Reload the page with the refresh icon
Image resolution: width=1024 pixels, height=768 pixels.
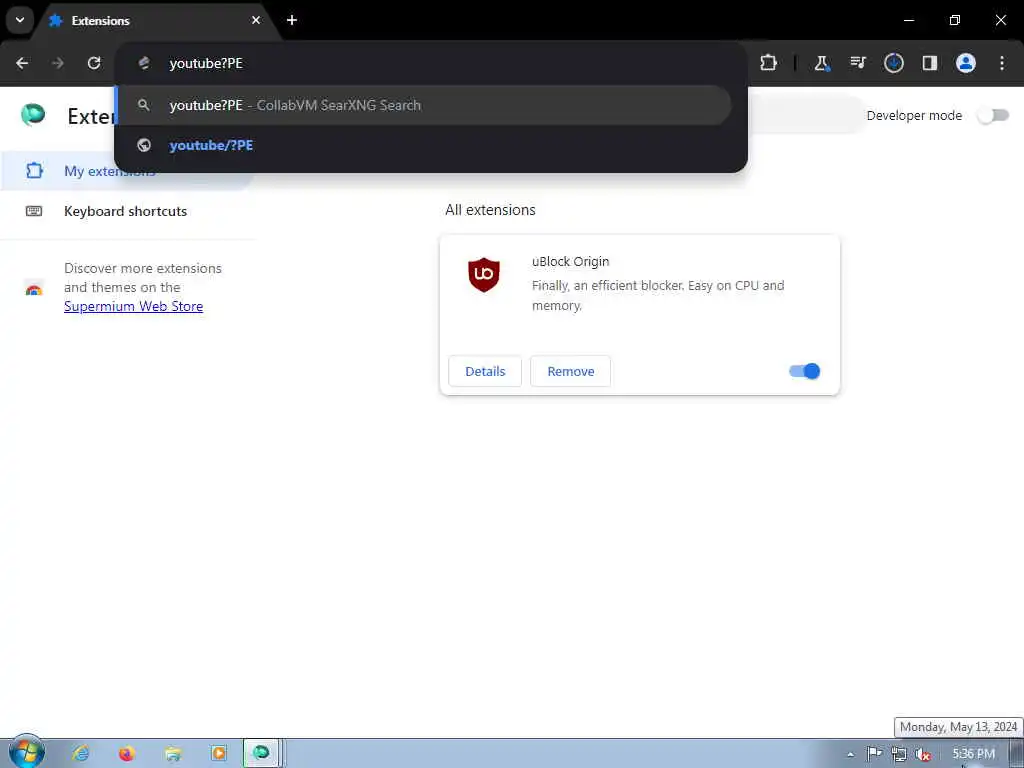pos(94,63)
